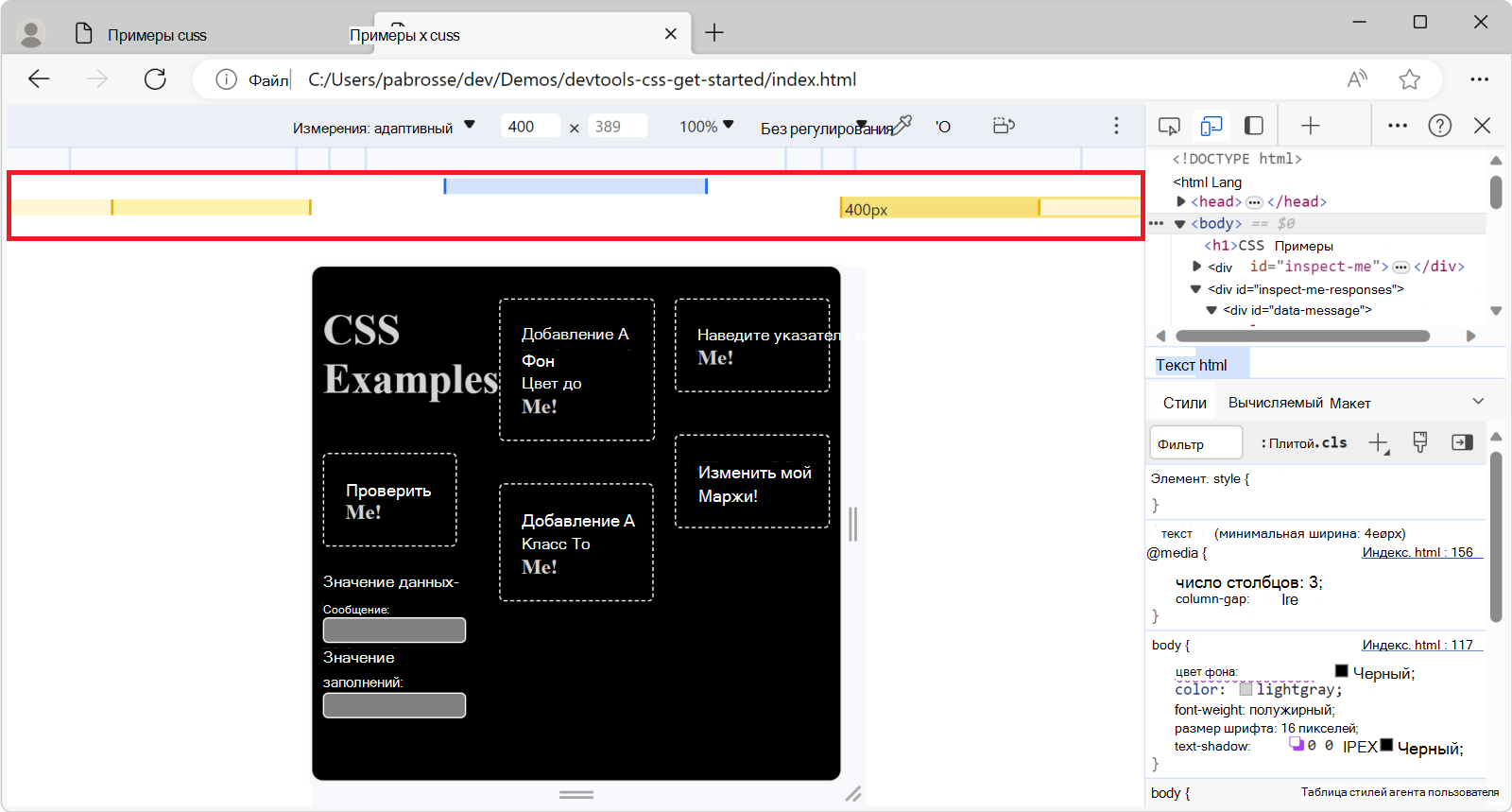Click the ellipsis badge inside head element
Viewport: 1512px width, 812px height.
(x=1254, y=202)
